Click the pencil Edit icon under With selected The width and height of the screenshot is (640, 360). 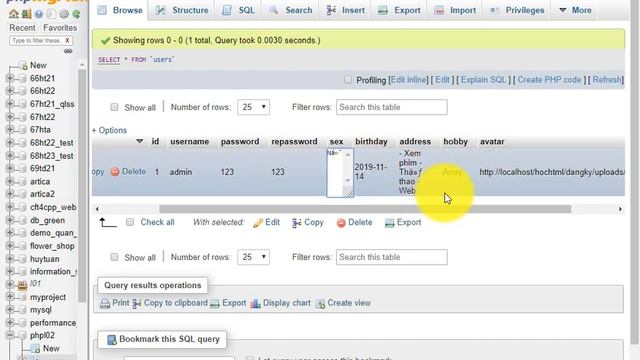pos(258,223)
